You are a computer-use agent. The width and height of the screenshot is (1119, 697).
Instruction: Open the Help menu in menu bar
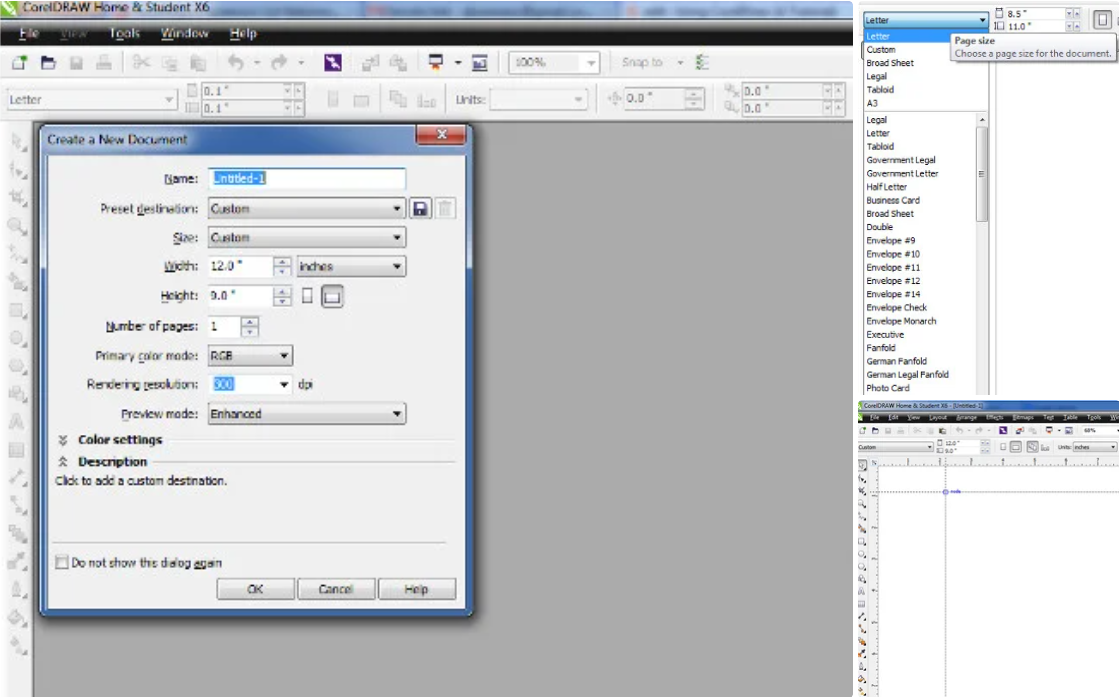[x=243, y=33]
